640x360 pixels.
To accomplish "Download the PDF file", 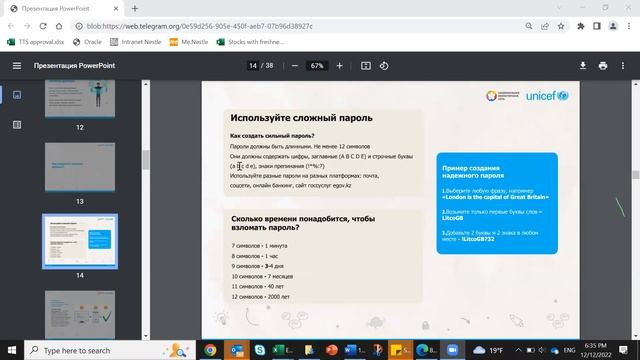I will [x=583, y=66].
